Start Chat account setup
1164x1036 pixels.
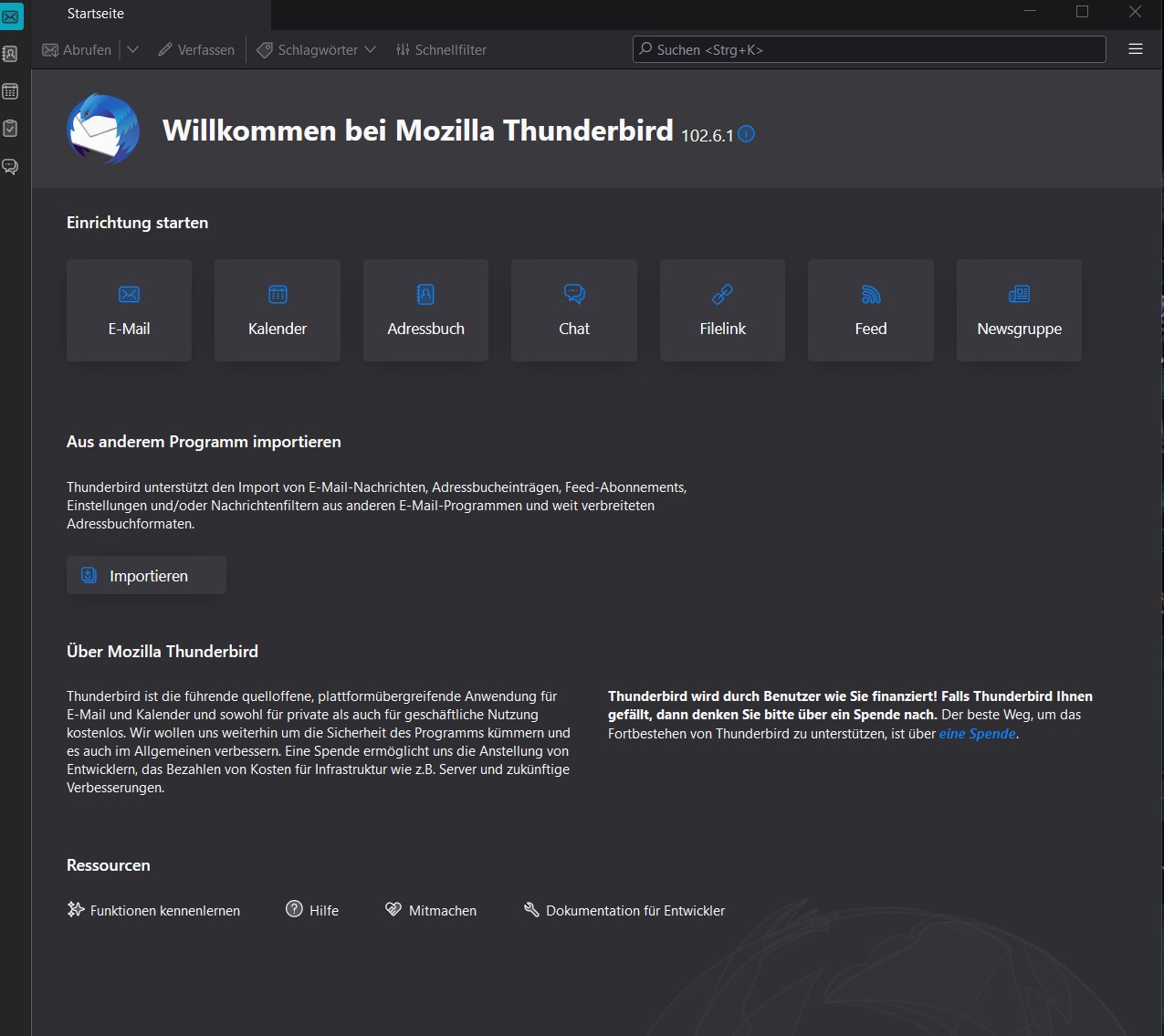[x=574, y=310]
